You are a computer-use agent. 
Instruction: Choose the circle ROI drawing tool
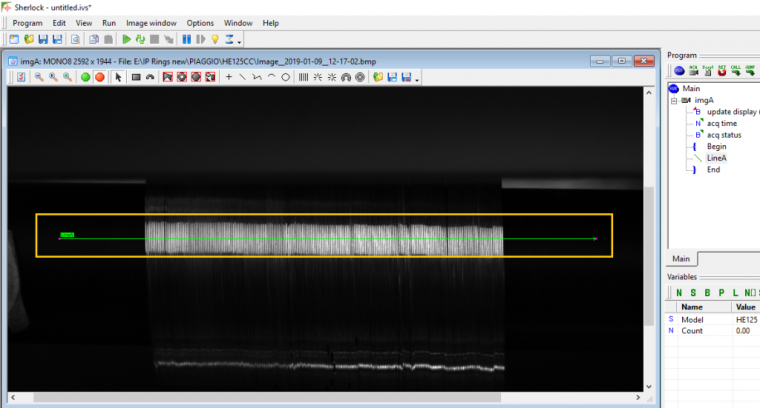click(286, 77)
